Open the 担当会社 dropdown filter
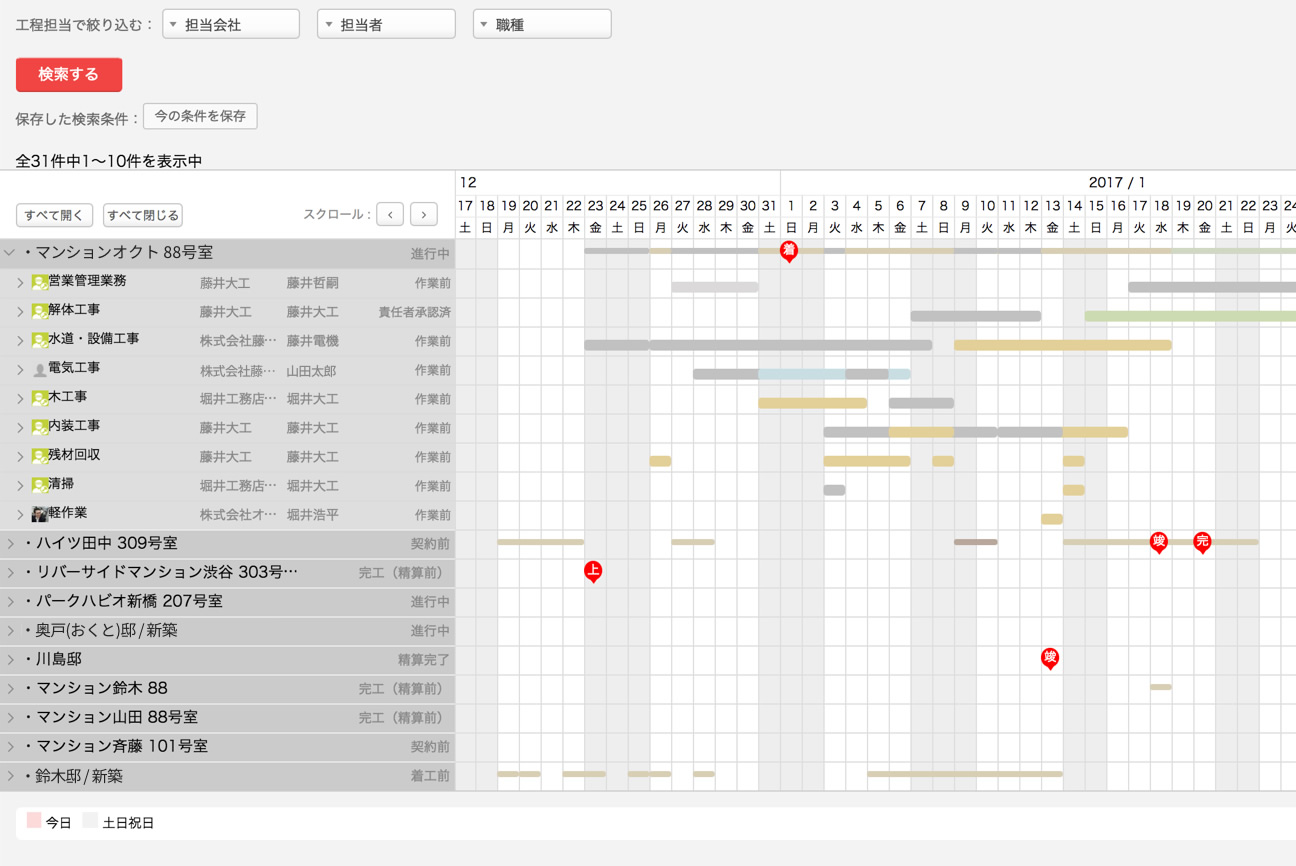The height and width of the screenshot is (866, 1296). pos(231,24)
